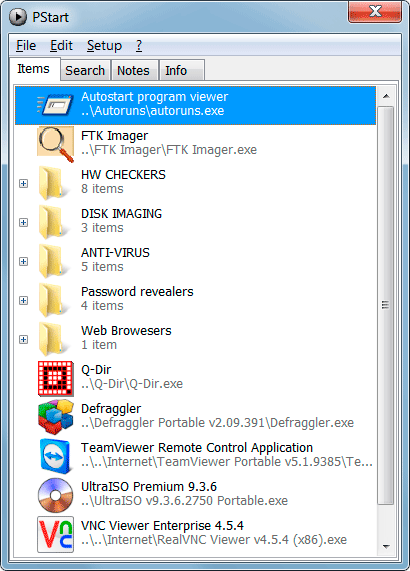This screenshot has width=410, height=571.
Task: Click the Web Browesers folder icon
Action: pos(53,339)
